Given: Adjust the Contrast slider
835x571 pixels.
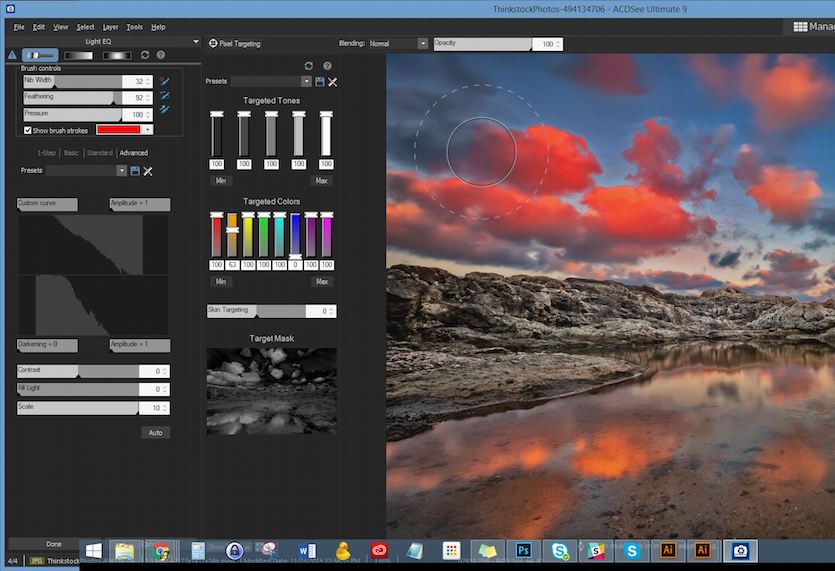Looking at the screenshot, I should [x=78, y=371].
